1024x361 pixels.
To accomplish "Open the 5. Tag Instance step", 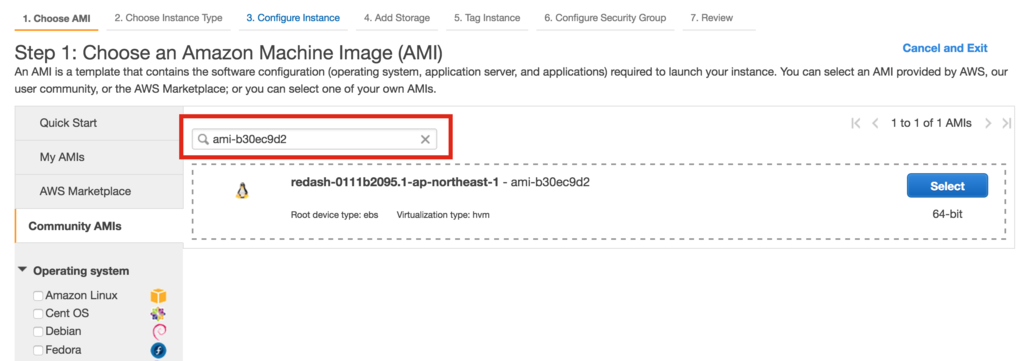I will 487,18.
